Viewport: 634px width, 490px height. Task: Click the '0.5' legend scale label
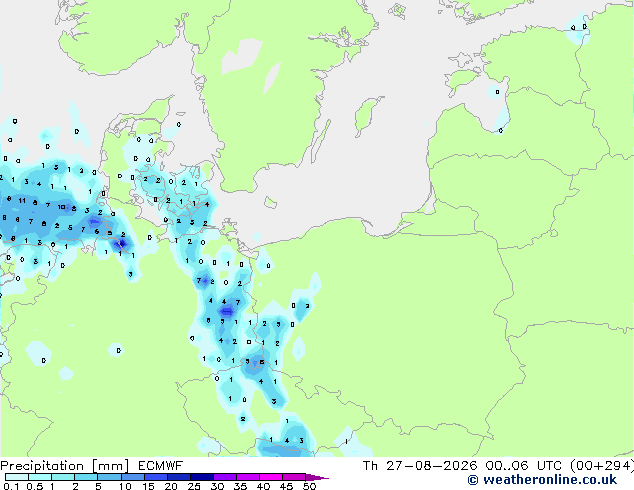tap(35, 486)
